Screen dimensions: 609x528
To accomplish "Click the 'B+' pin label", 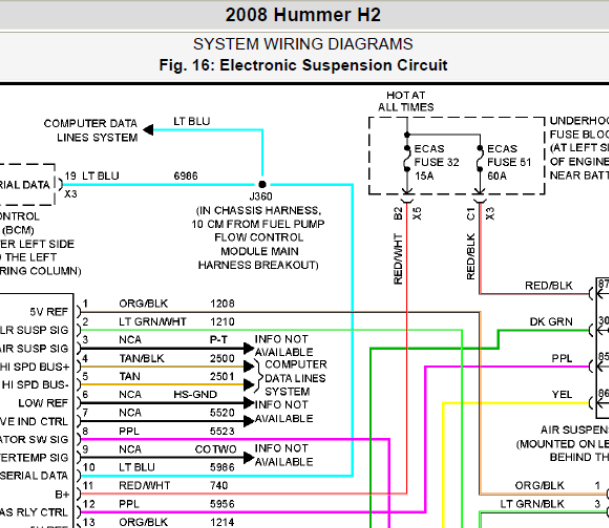I will click(62, 494).
